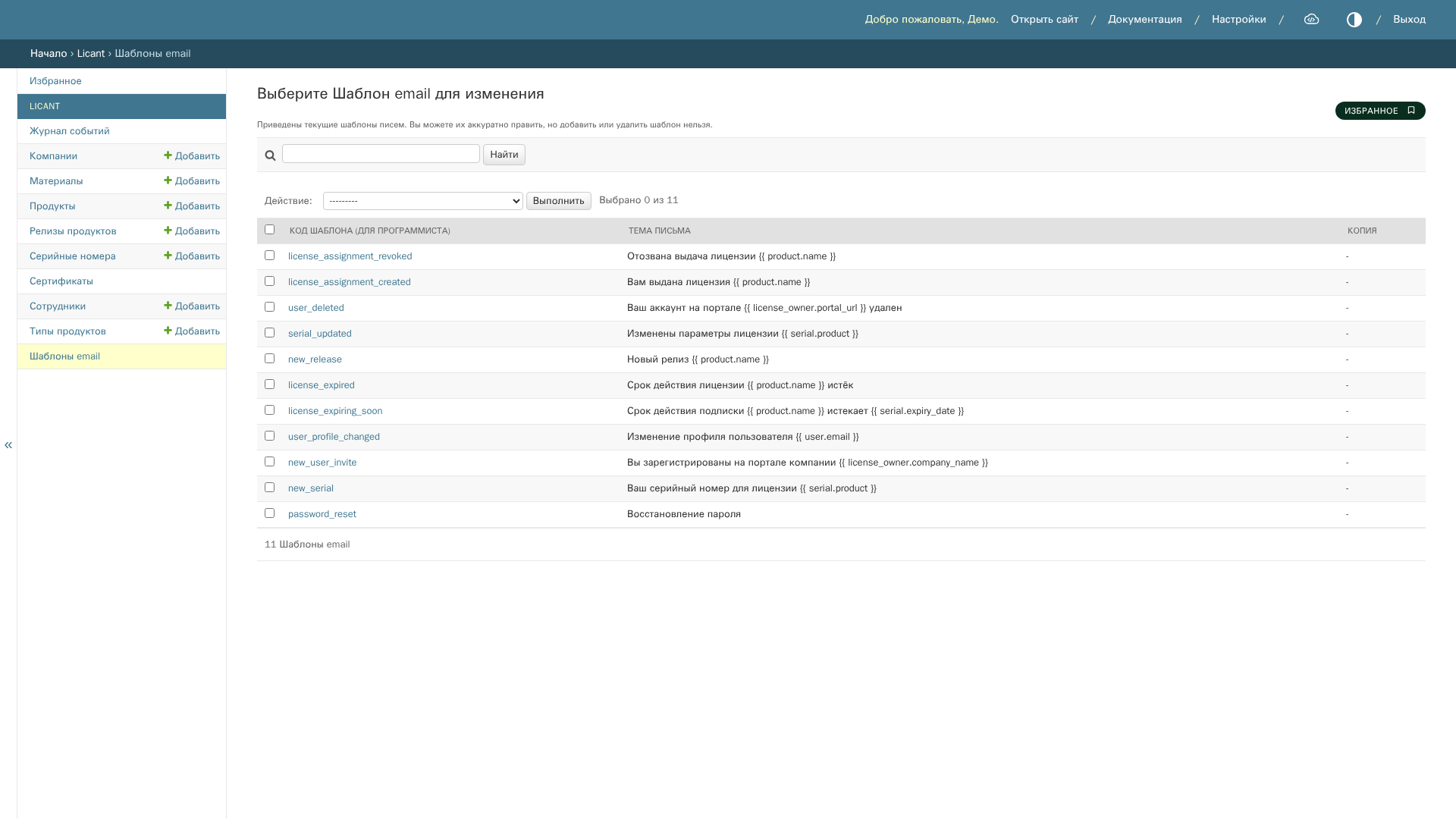The image size is (1456, 819).
Task: Open the user_profile_changed template link
Action: tap(334, 437)
